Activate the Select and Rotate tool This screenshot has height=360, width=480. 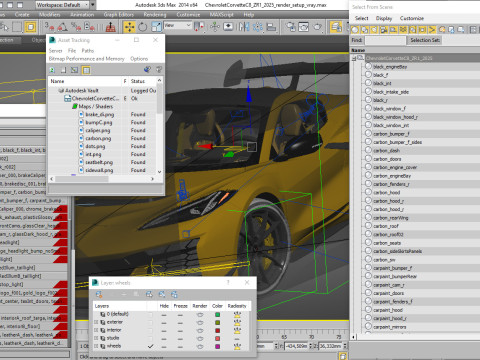[143, 27]
